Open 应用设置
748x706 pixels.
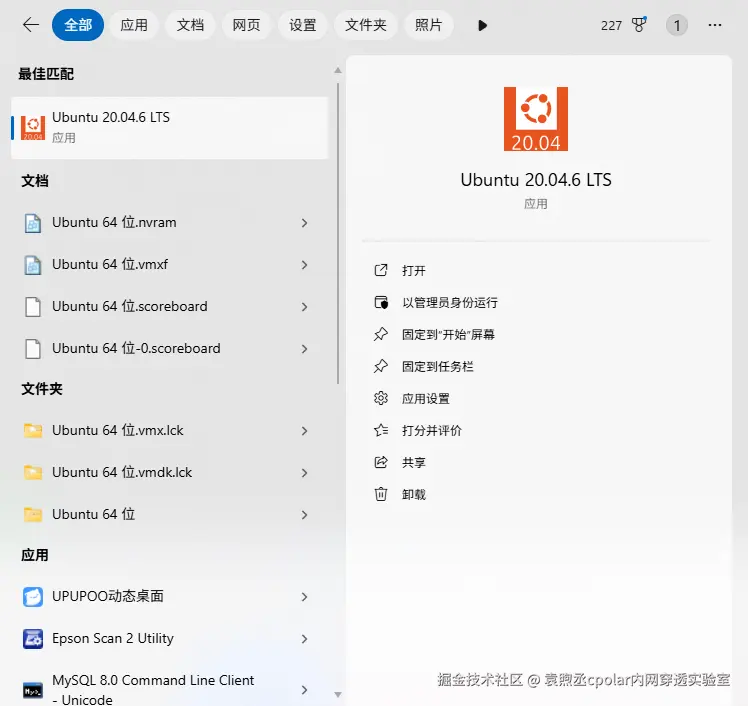click(426, 398)
